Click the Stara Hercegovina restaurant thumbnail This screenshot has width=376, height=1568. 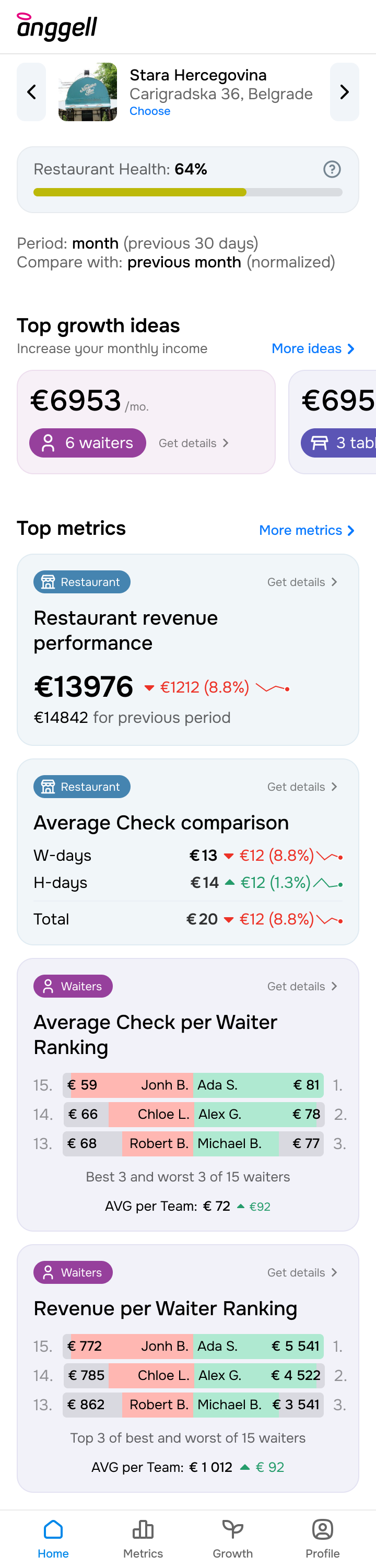(88, 92)
